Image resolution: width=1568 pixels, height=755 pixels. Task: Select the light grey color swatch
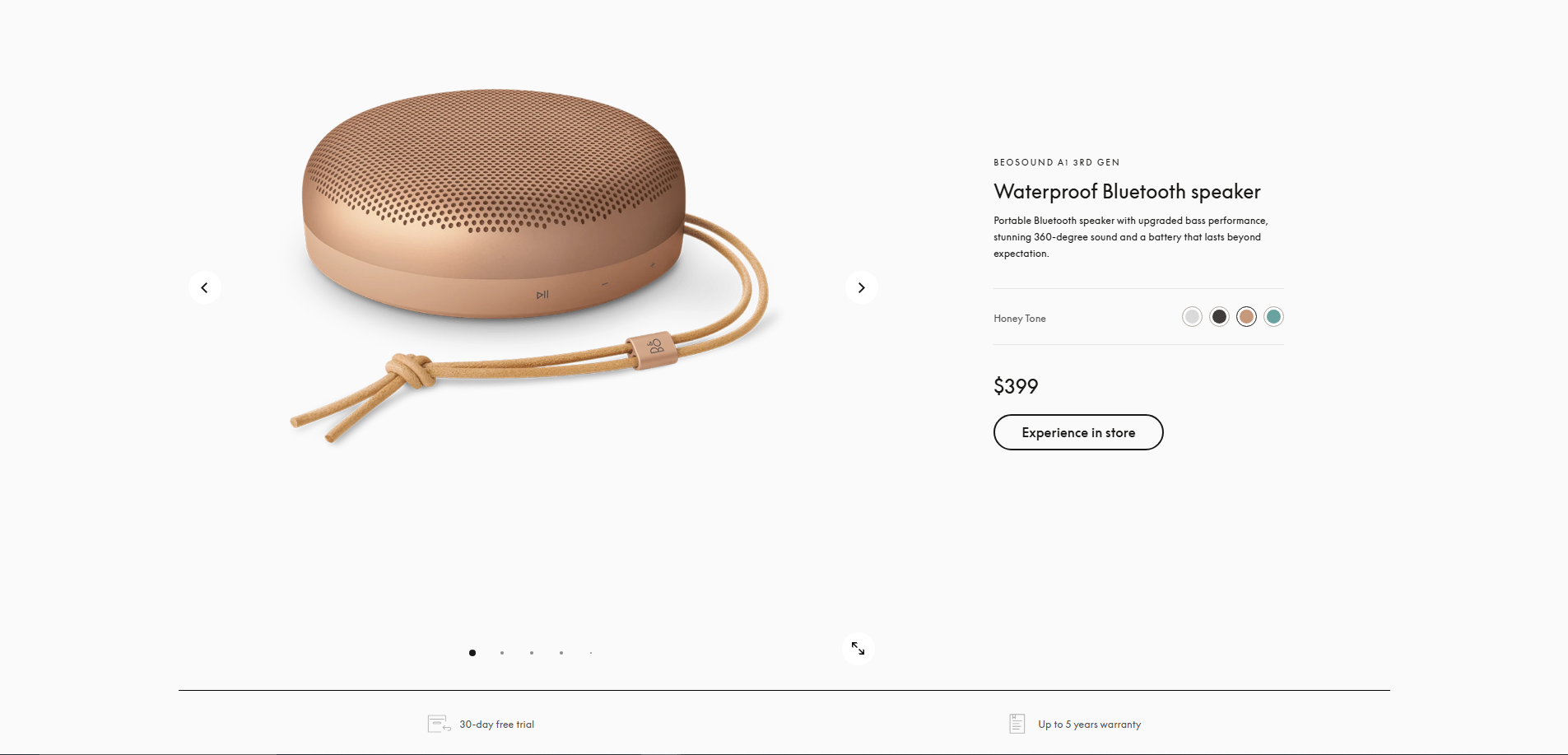(1192, 317)
